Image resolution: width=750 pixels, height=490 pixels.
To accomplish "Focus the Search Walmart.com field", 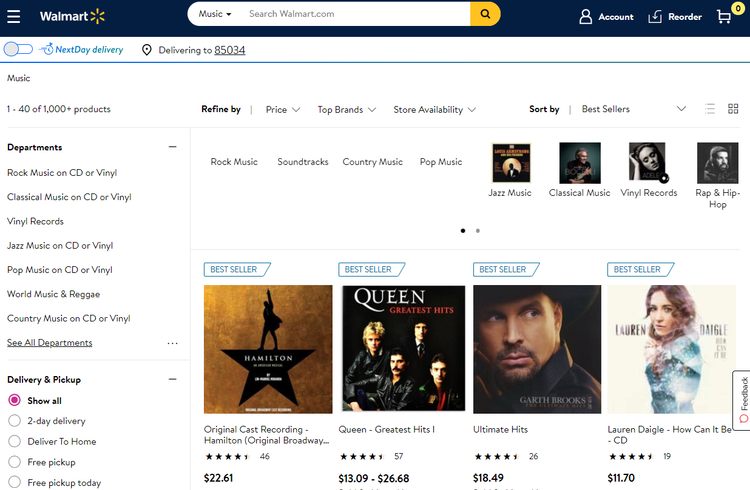I will (x=356, y=14).
